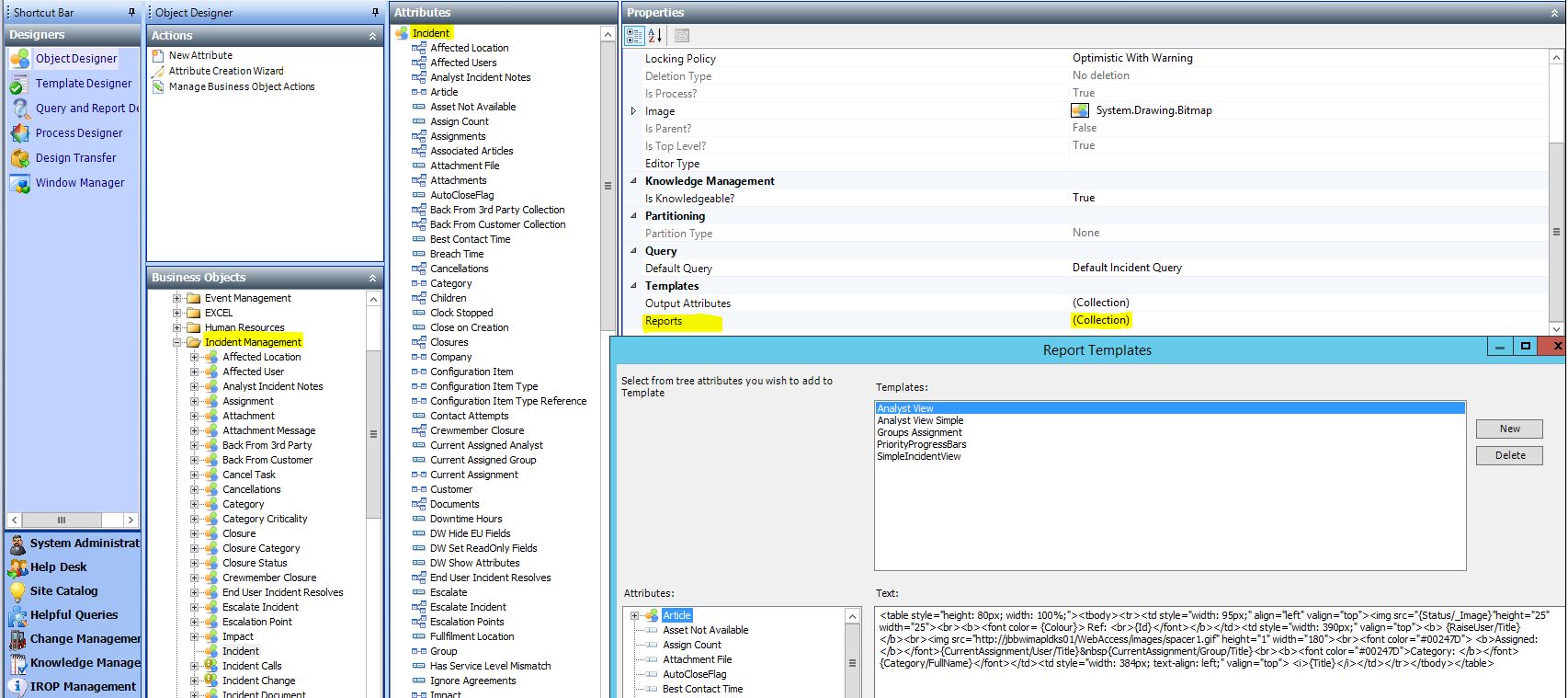Click the New Attribute icon
The width and height of the screenshot is (1568, 698).
pos(158,55)
